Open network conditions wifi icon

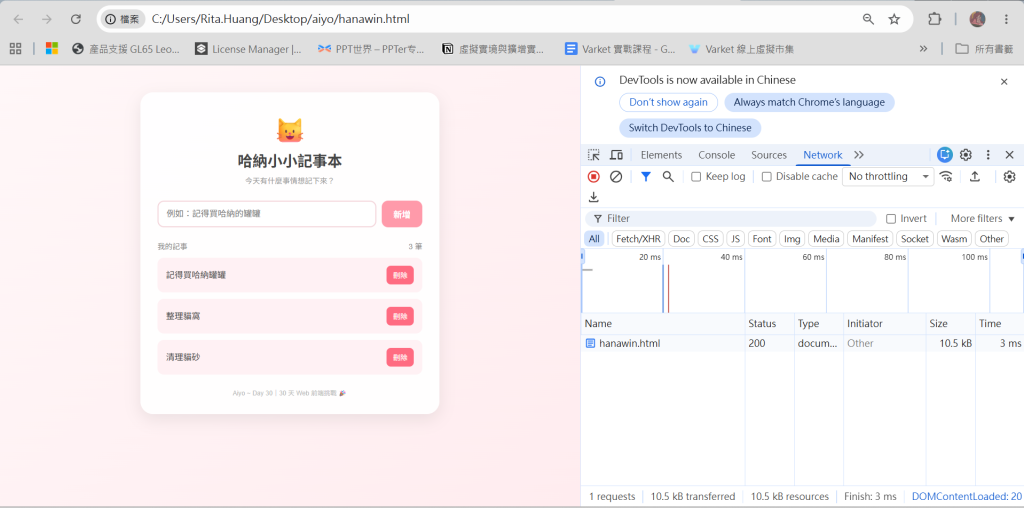[946, 176]
